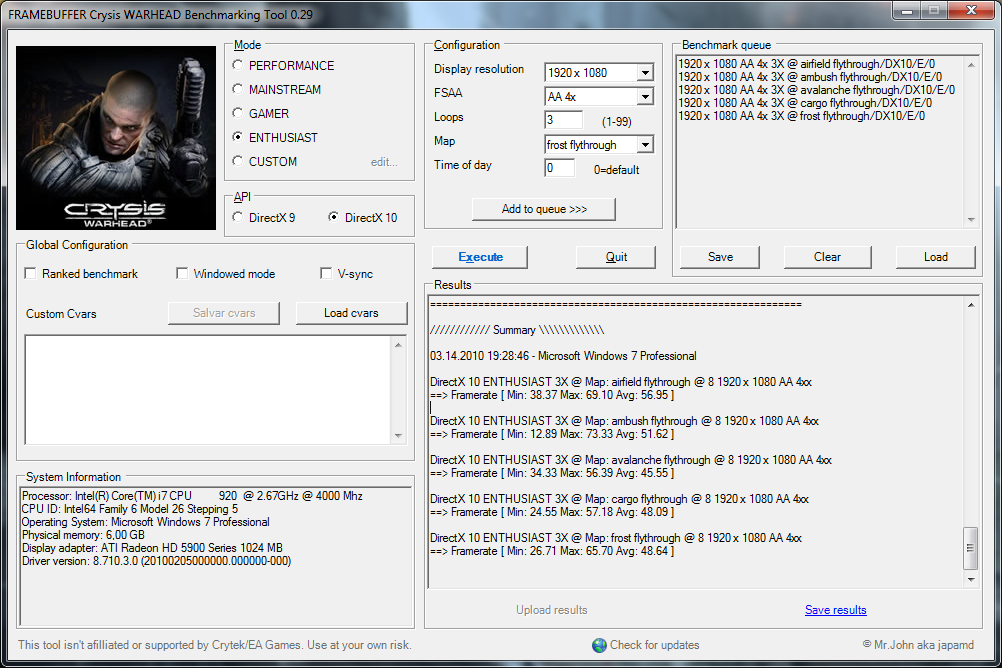The width and height of the screenshot is (1002, 668).
Task: Minimize the Benchmarking Tool window
Action: coord(906,10)
